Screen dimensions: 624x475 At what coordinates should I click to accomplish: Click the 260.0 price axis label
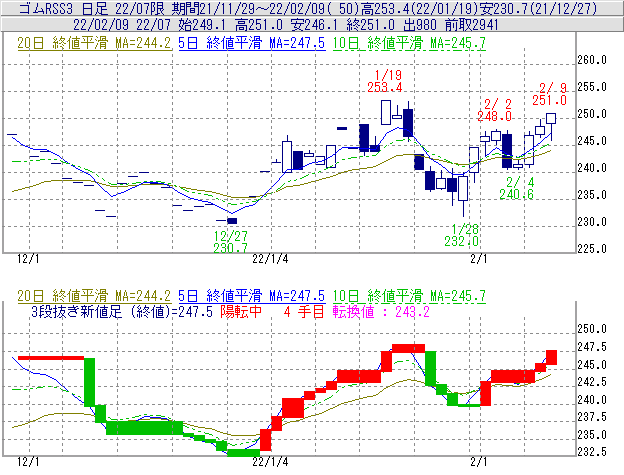point(592,60)
